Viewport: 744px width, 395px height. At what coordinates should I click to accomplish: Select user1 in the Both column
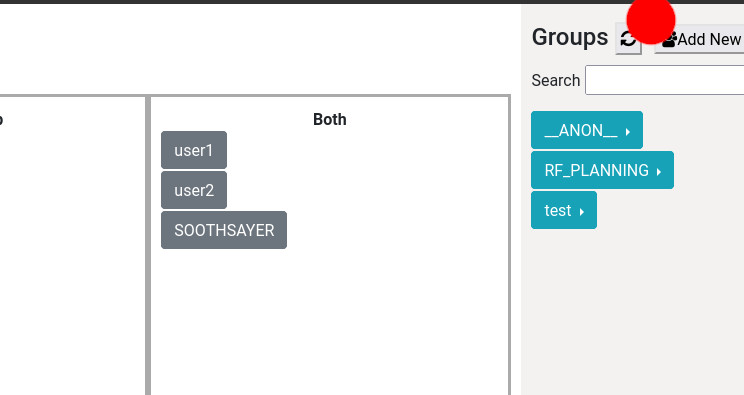[x=194, y=150]
